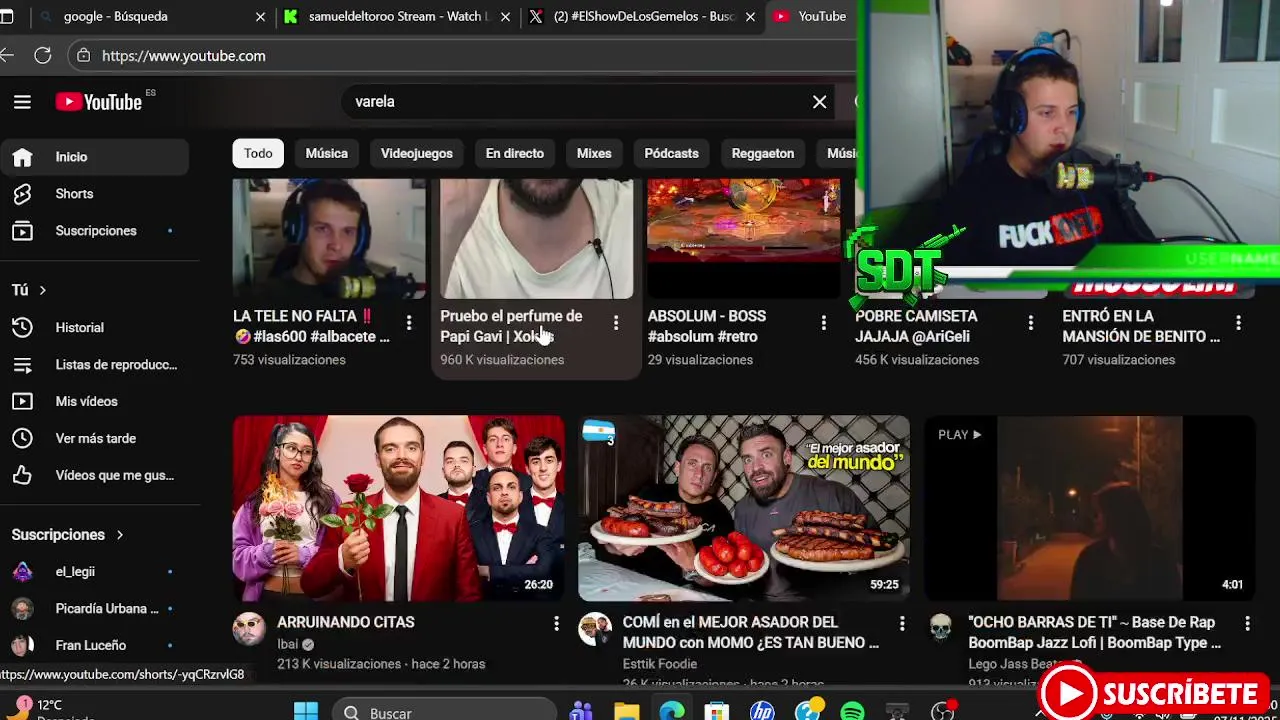This screenshot has height=720, width=1280.
Task: Open Suscripciones from the sidebar
Action: 94,231
